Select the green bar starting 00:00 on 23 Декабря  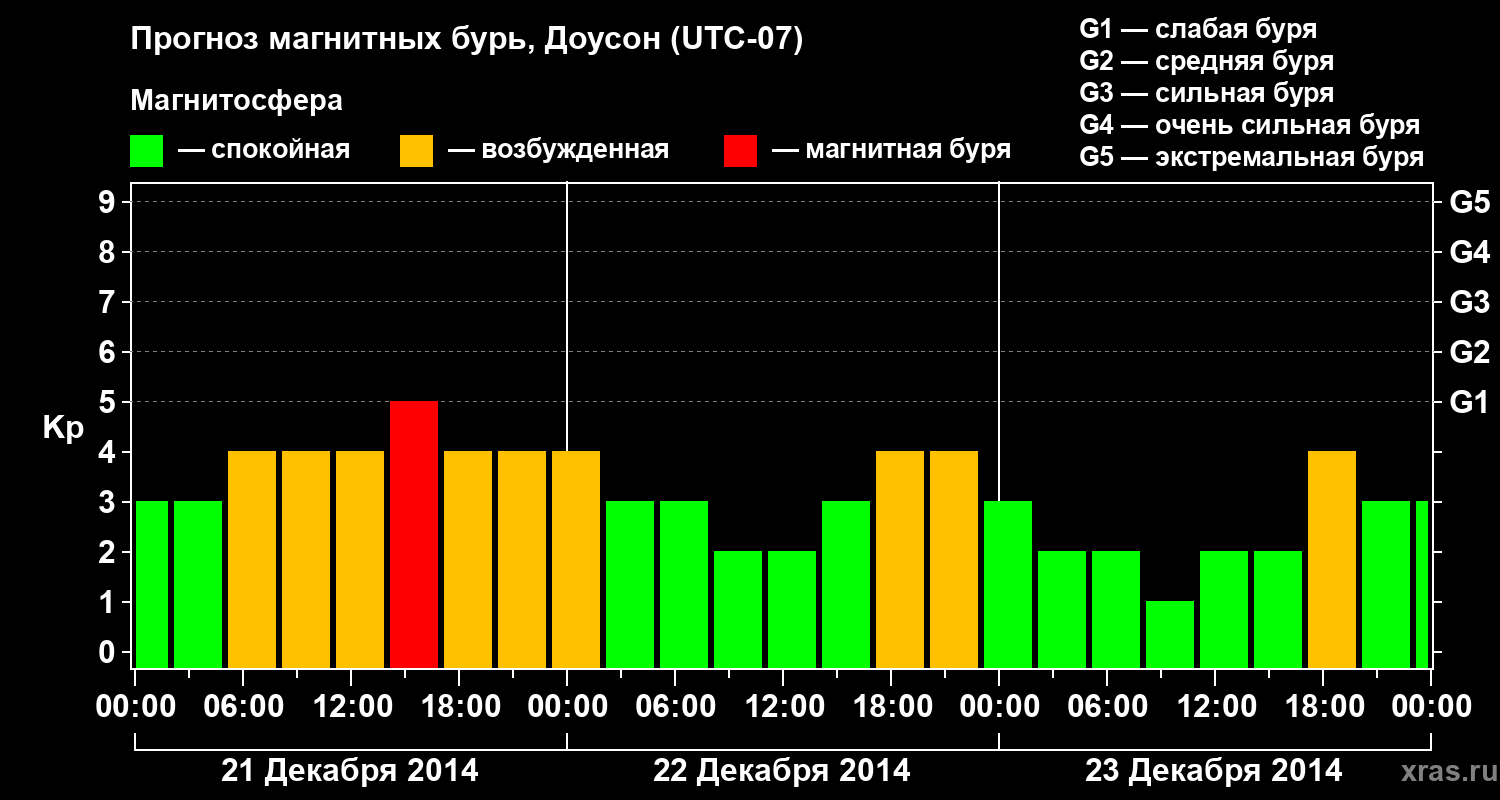coord(1008,584)
